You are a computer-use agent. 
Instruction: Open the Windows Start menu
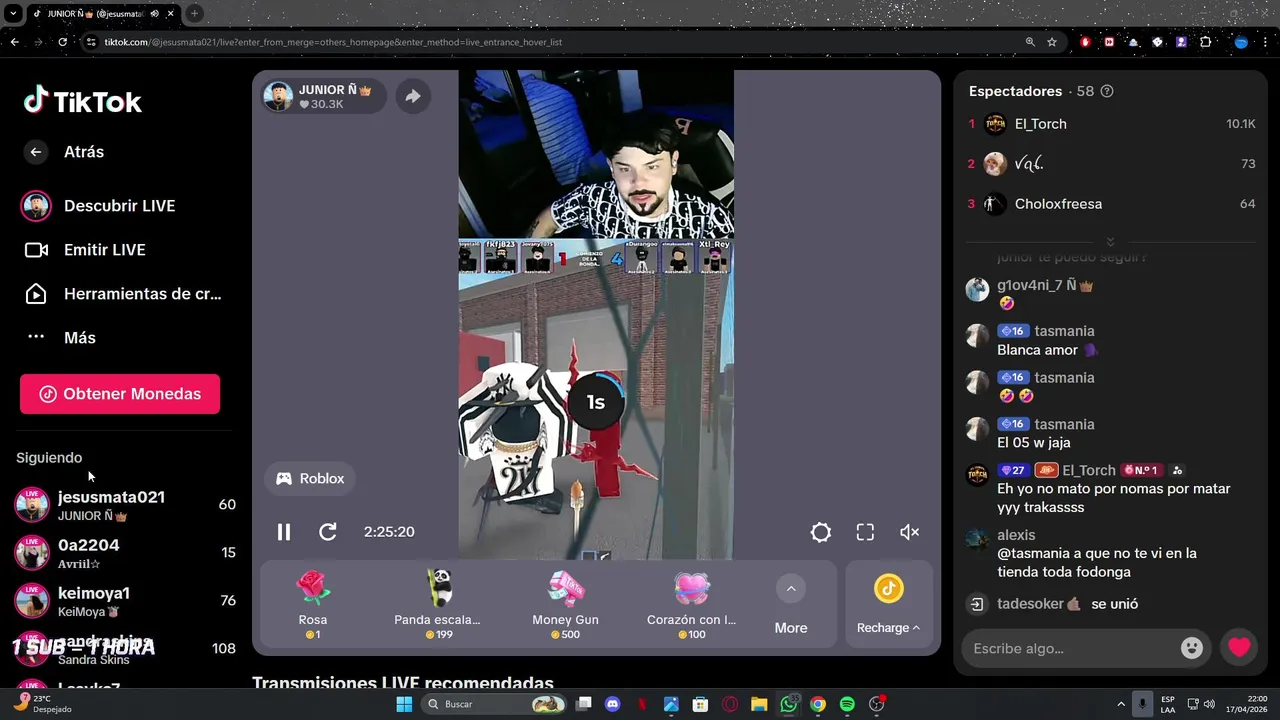click(x=404, y=704)
